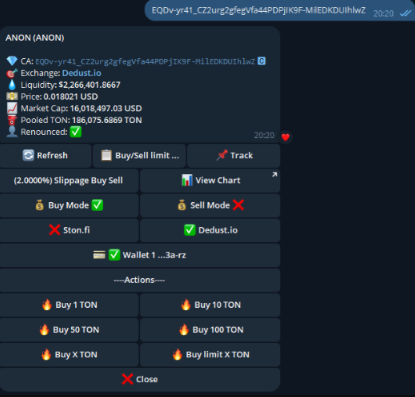Viewport: 415px width, 397px height.
Task: Select Ston.fi exchange option
Action: coord(69,230)
